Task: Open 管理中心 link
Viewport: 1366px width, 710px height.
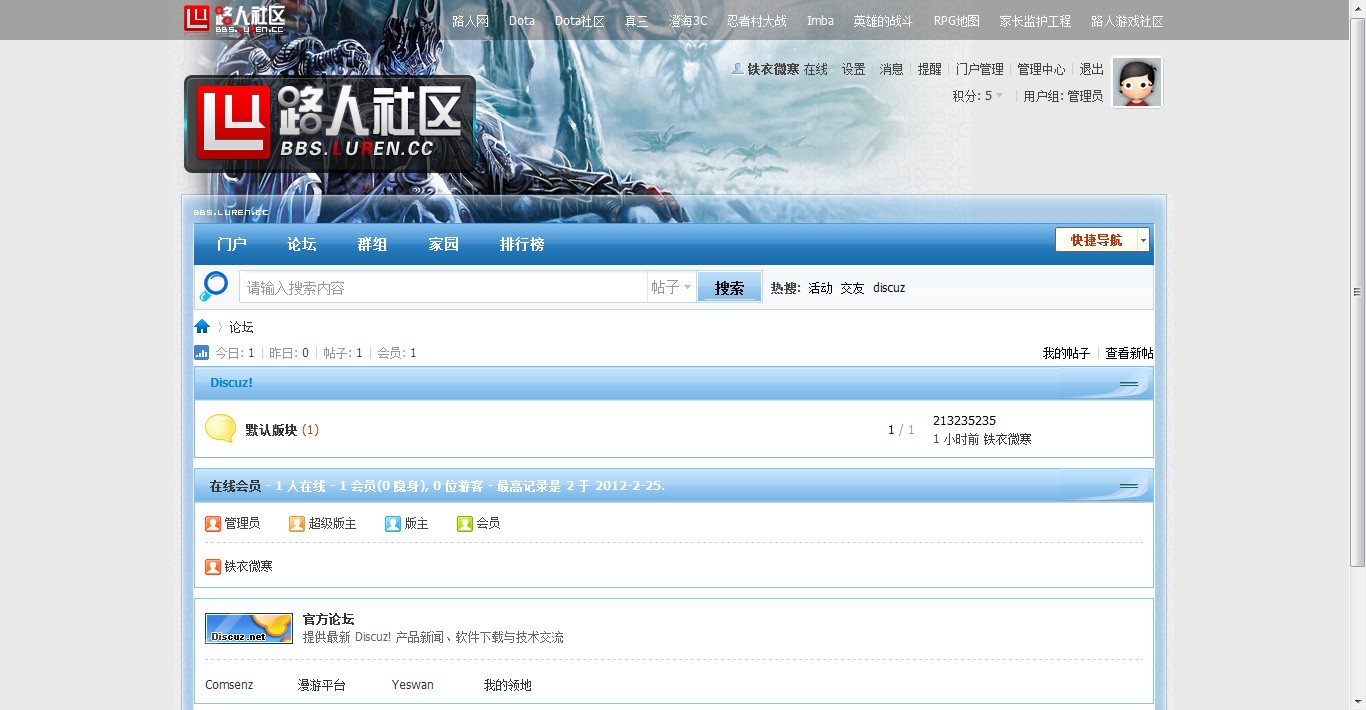Action: click(1041, 69)
